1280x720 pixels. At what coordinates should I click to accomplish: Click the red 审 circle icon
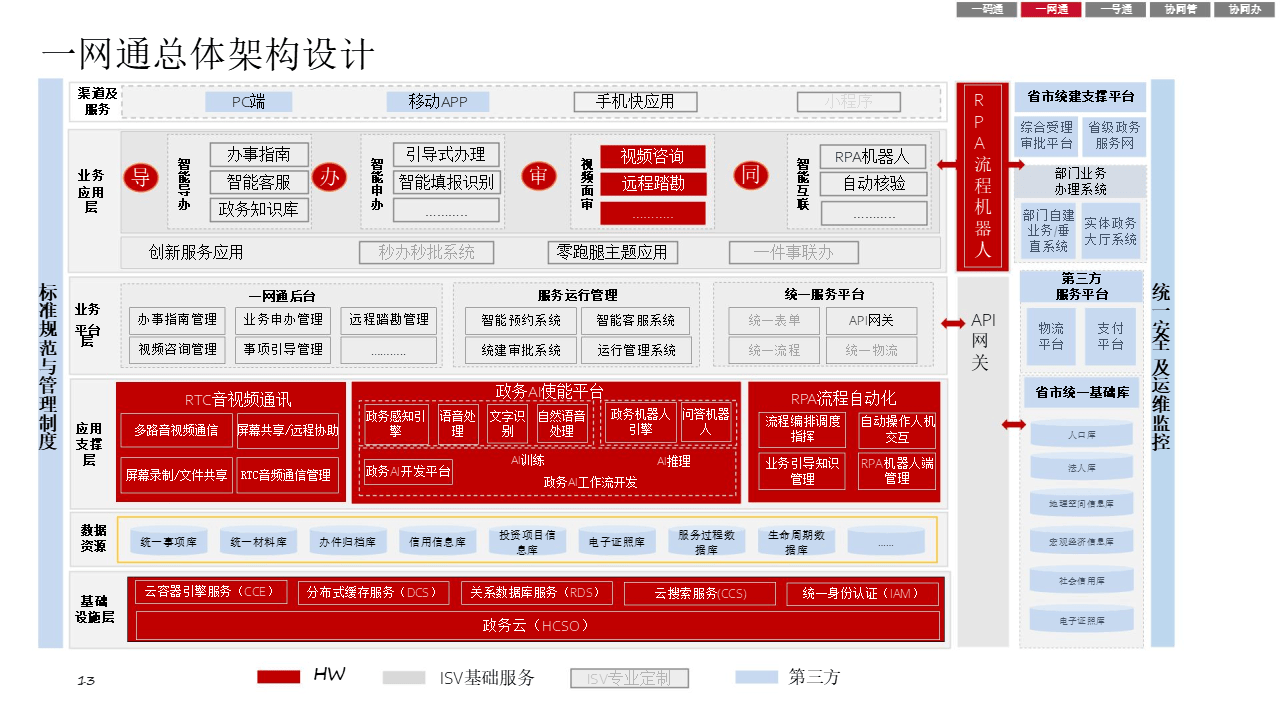click(538, 177)
